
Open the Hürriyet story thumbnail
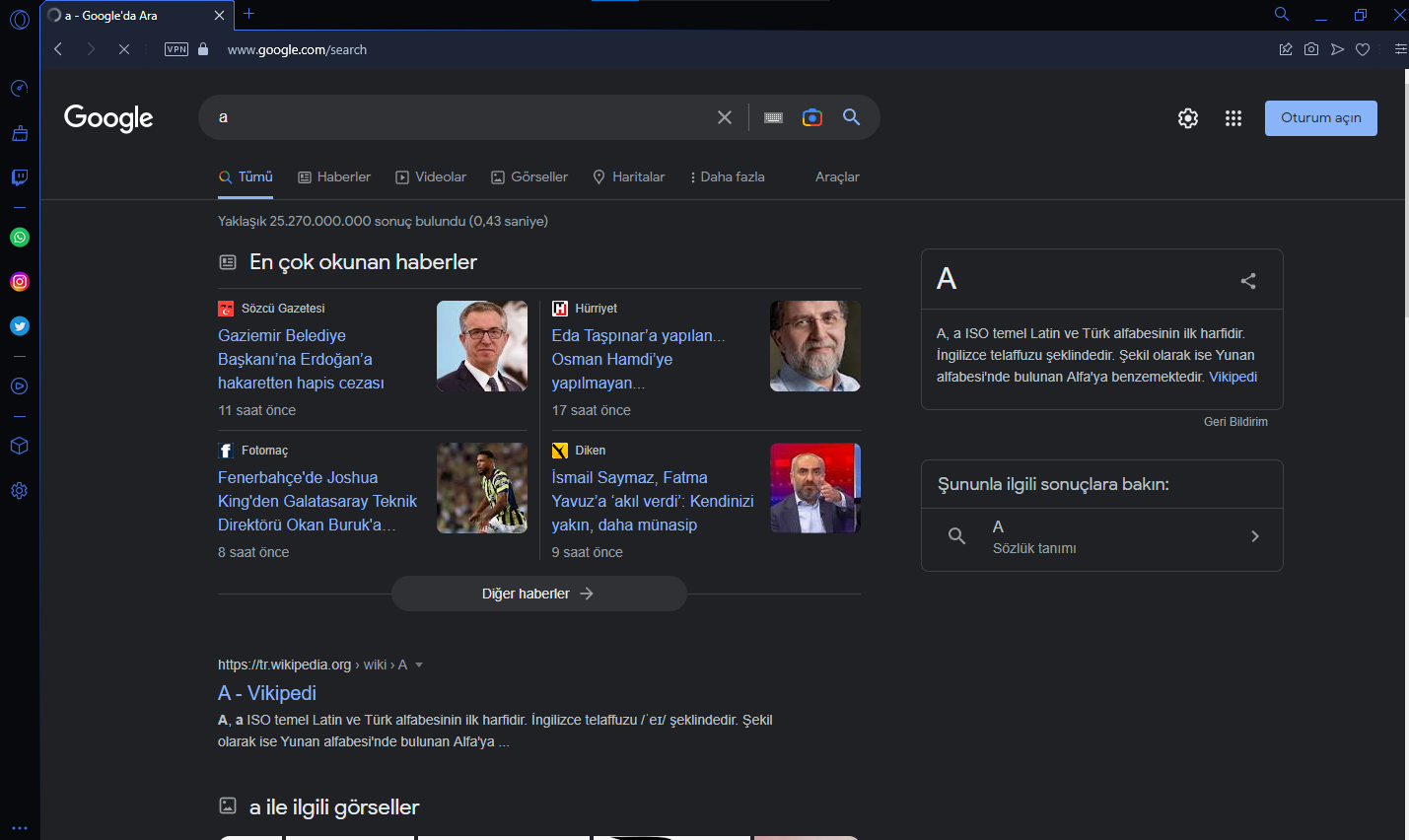[815, 346]
